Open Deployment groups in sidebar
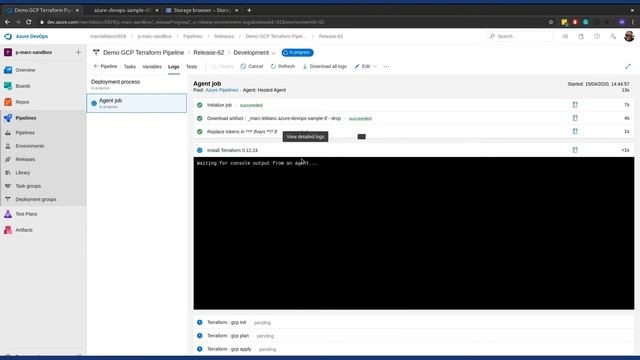This screenshot has height=360, width=640. click(36, 200)
